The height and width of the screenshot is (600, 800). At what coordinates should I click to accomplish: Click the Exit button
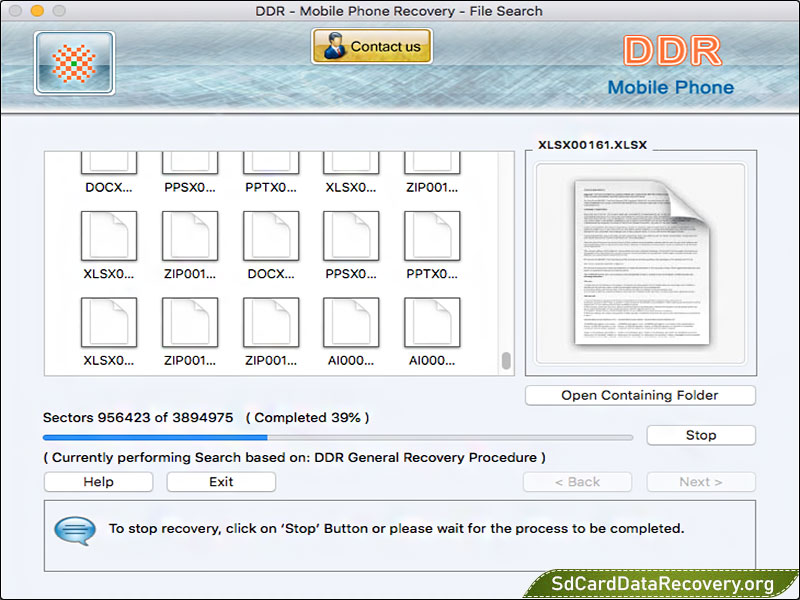pos(221,482)
